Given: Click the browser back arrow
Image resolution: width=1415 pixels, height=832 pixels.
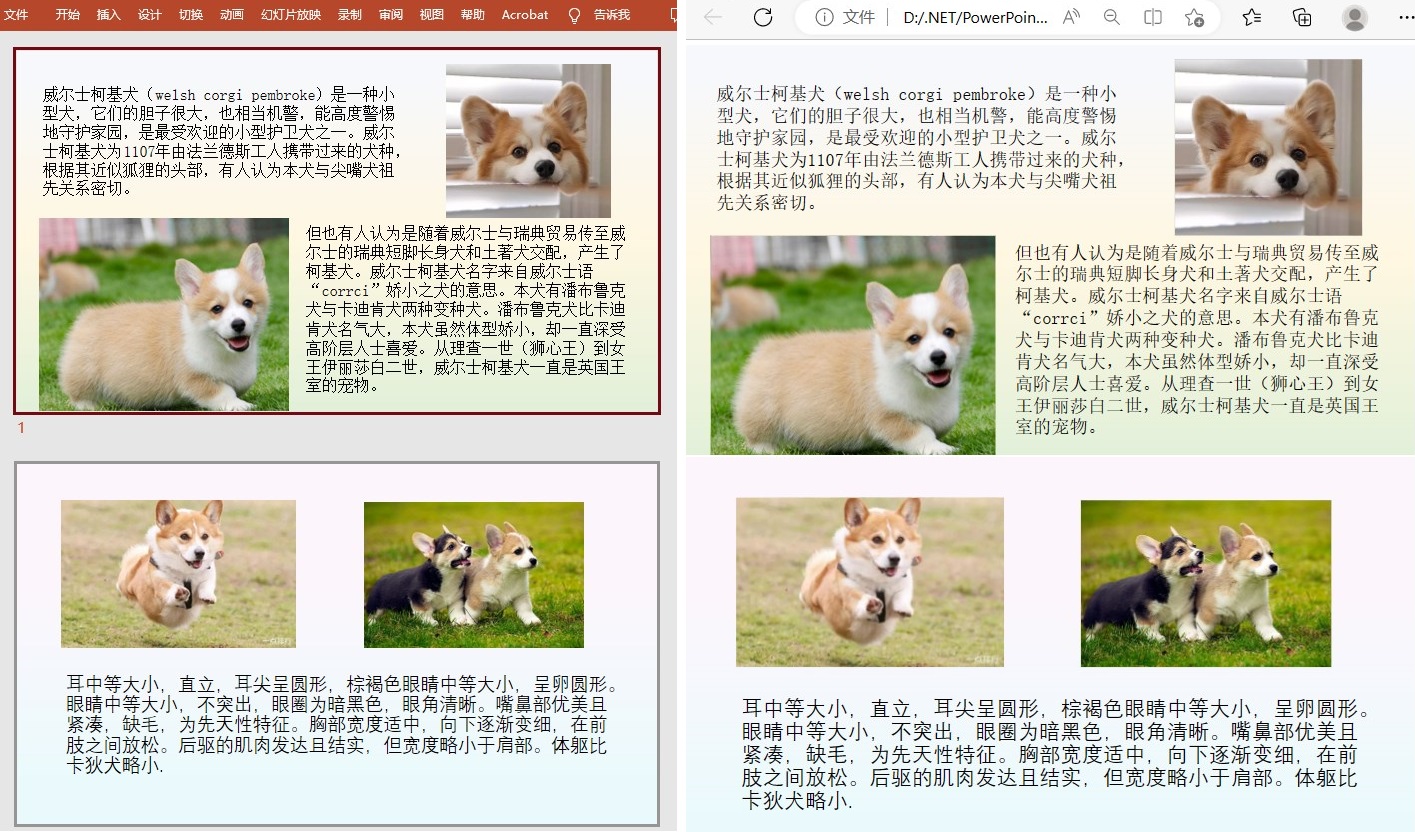Looking at the screenshot, I should point(713,17).
